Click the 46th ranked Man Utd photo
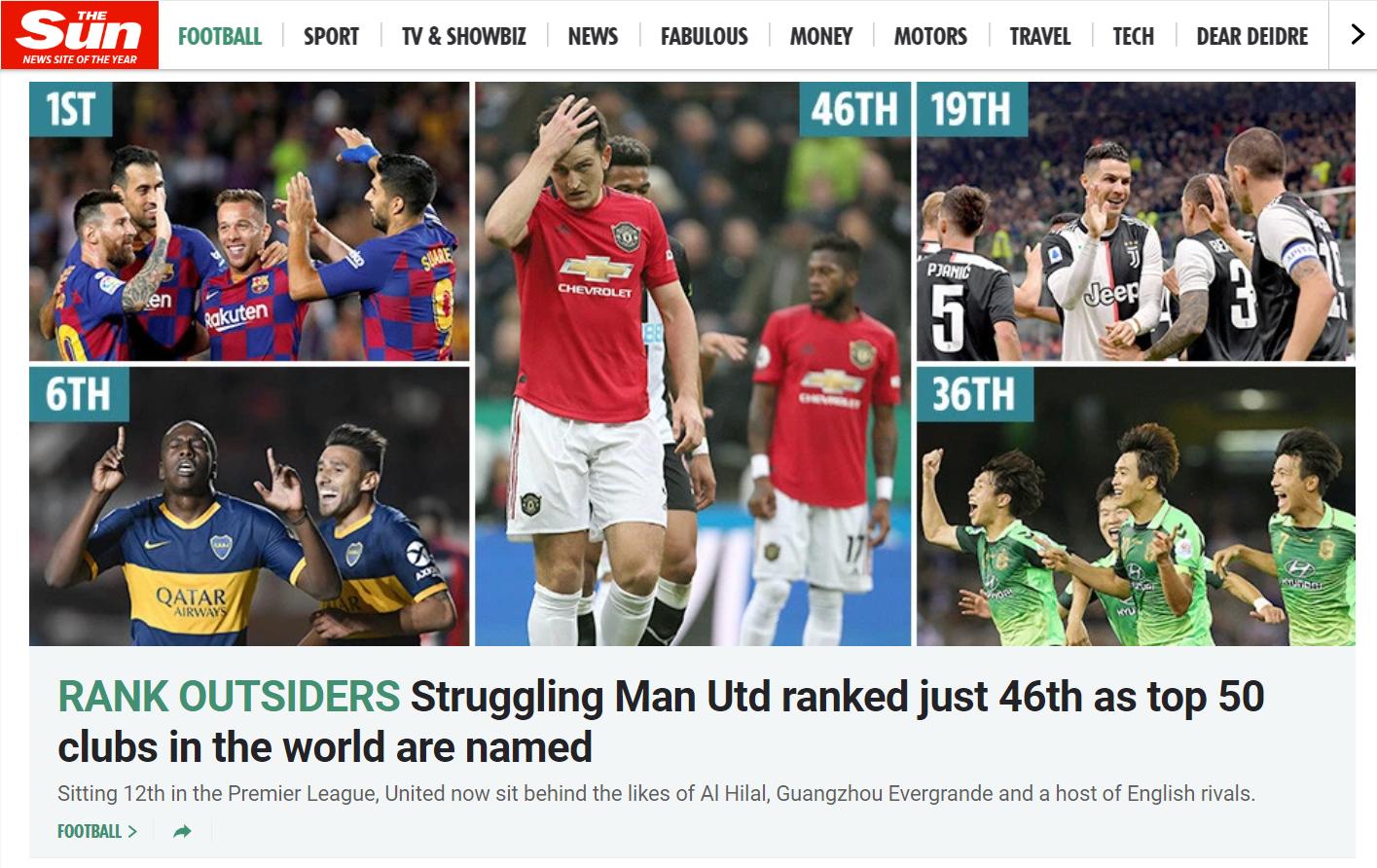Image resolution: width=1377 pixels, height=868 pixels. [693, 364]
